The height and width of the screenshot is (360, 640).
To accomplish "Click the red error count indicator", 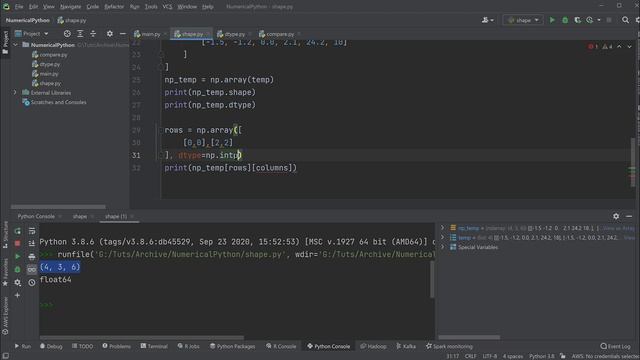I will pos(593,47).
